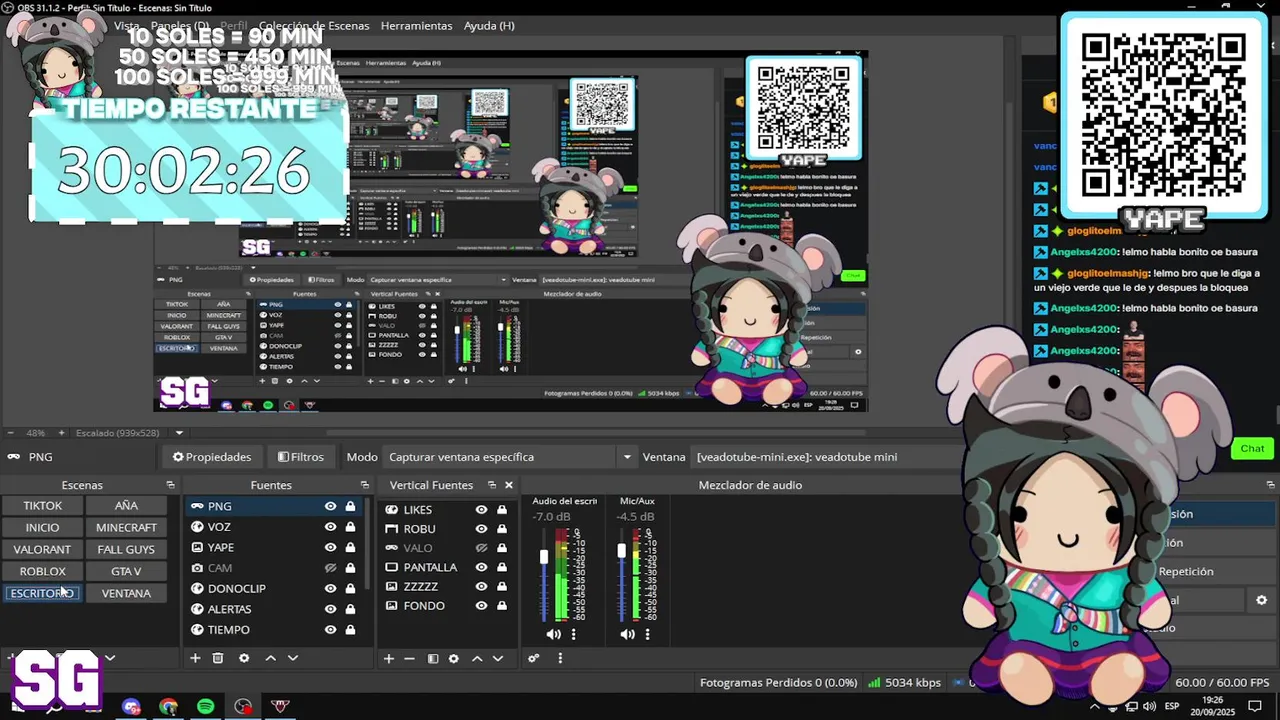Open Vertical Fuentes filters icon

433,658
